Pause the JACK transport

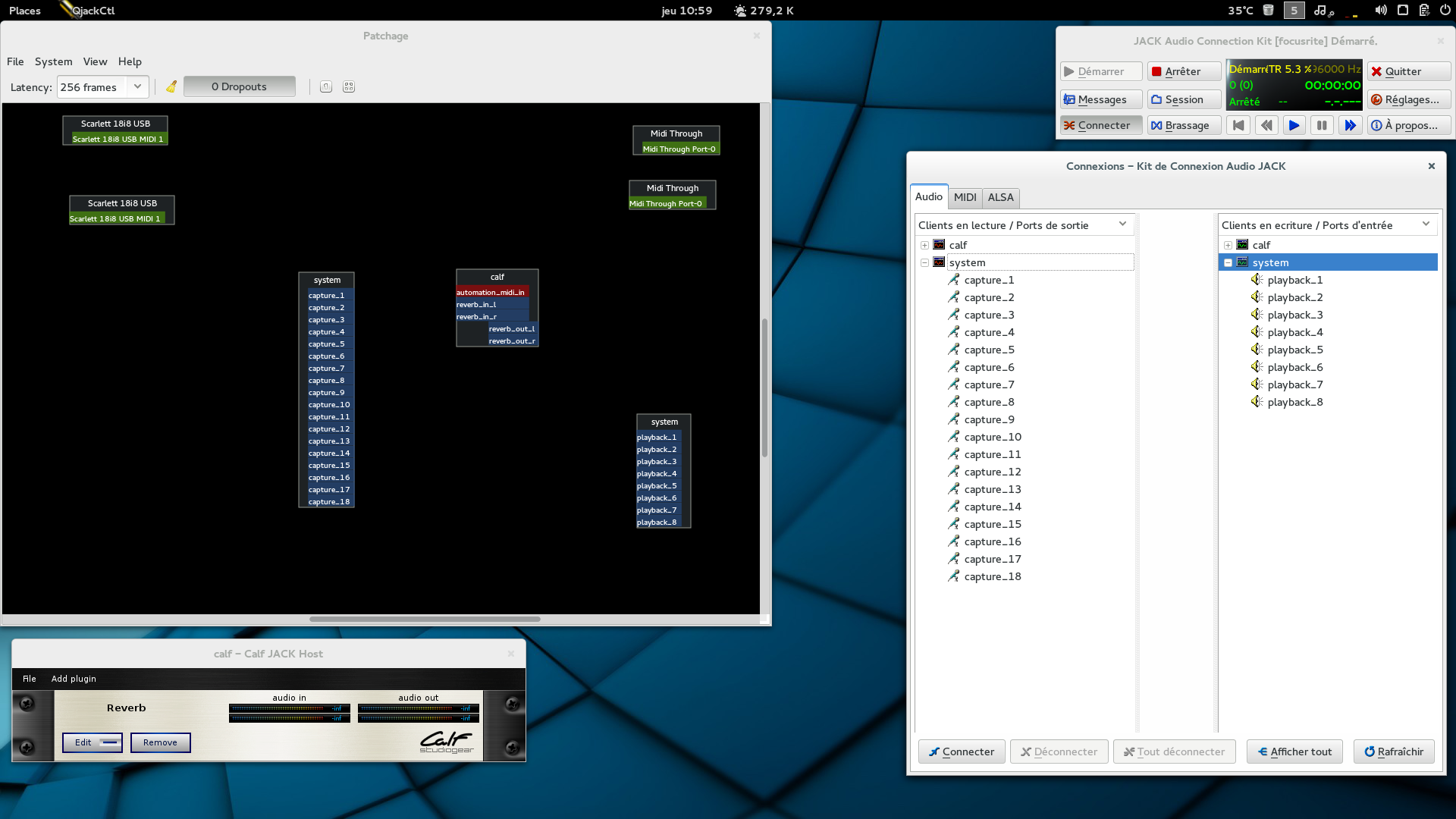coord(1322,126)
